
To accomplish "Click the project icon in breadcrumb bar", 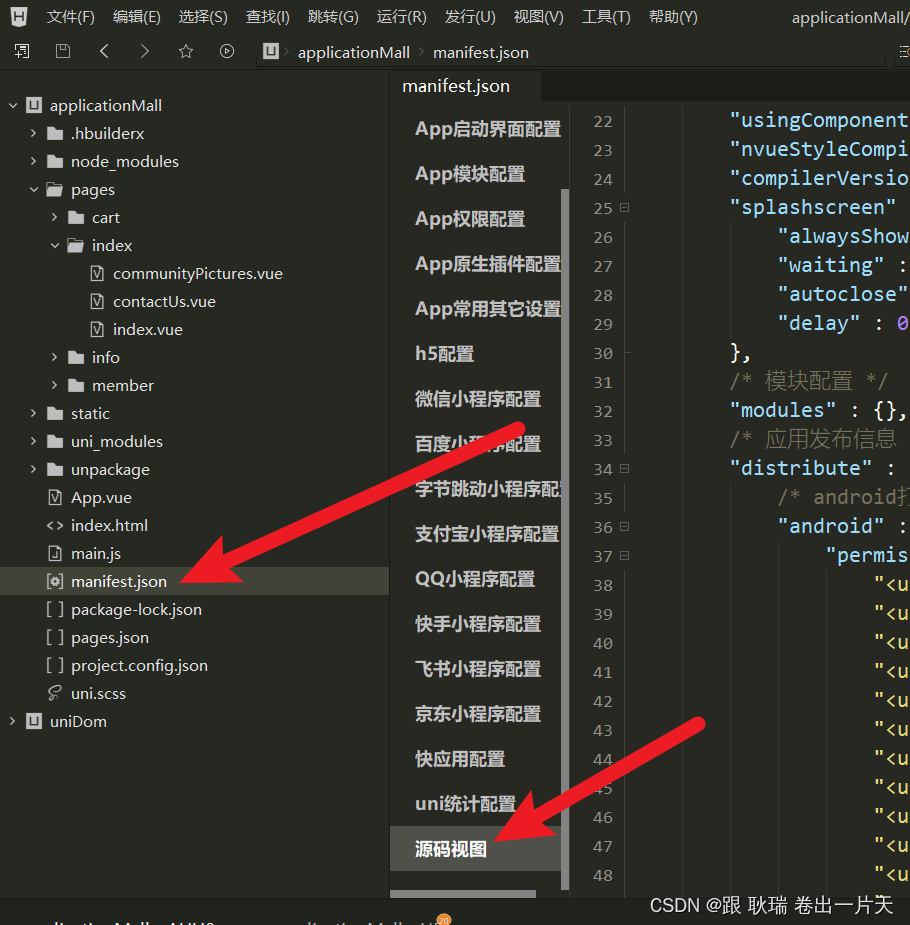I will [271, 51].
